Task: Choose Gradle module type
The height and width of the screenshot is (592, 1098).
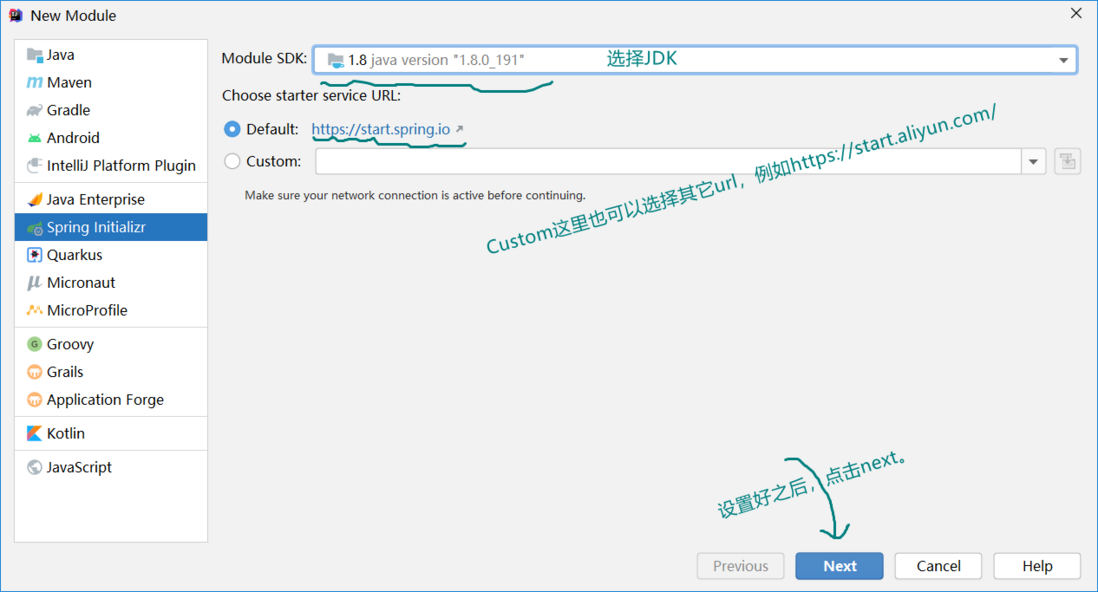Action: [111, 110]
